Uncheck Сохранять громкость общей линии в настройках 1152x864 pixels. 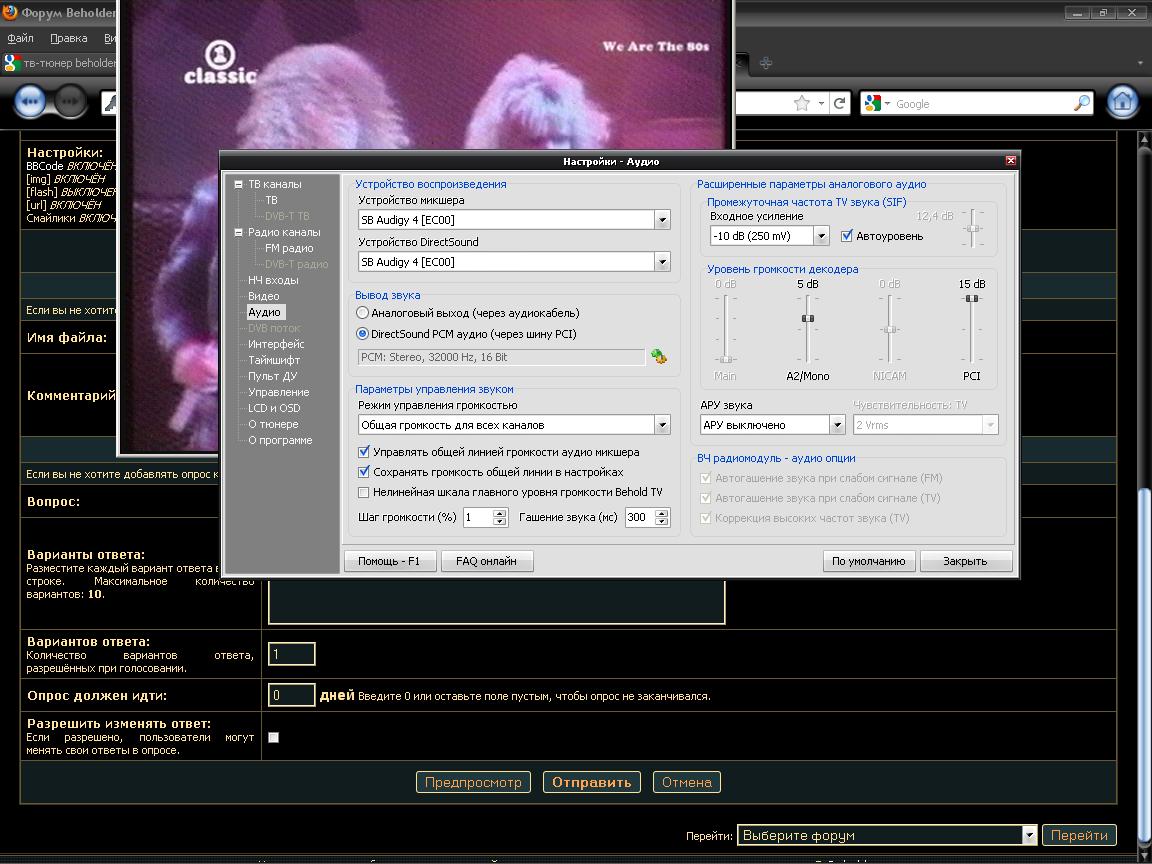pyautogui.click(x=364, y=472)
